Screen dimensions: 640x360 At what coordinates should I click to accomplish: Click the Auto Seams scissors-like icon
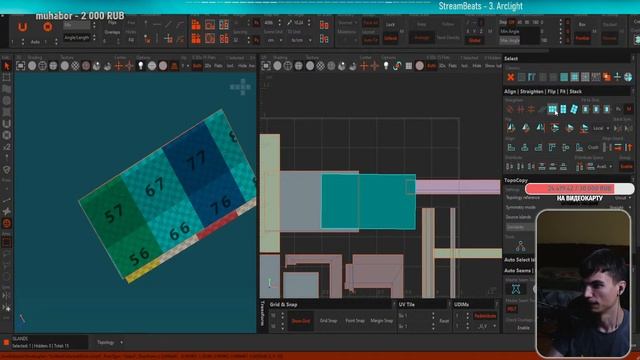(x=516, y=289)
